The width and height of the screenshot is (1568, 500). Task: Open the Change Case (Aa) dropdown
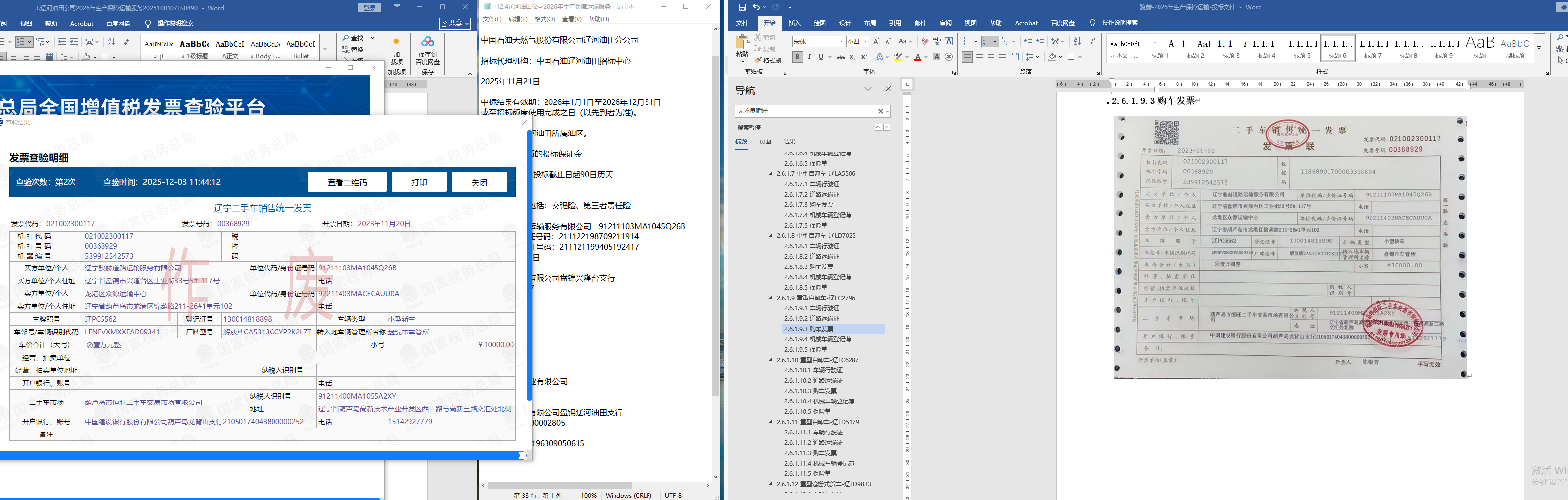click(x=905, y=41)
